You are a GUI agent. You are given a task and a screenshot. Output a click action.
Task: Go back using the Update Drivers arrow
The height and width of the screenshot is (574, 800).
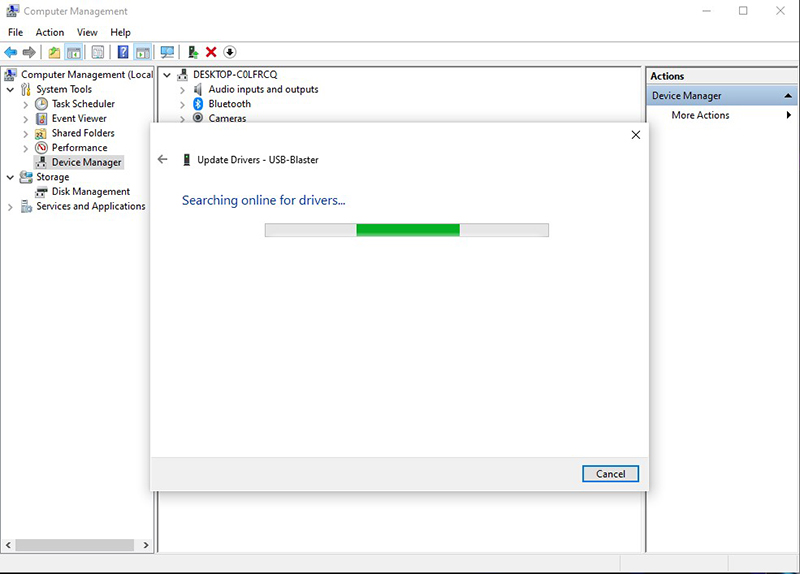(163, 159)
